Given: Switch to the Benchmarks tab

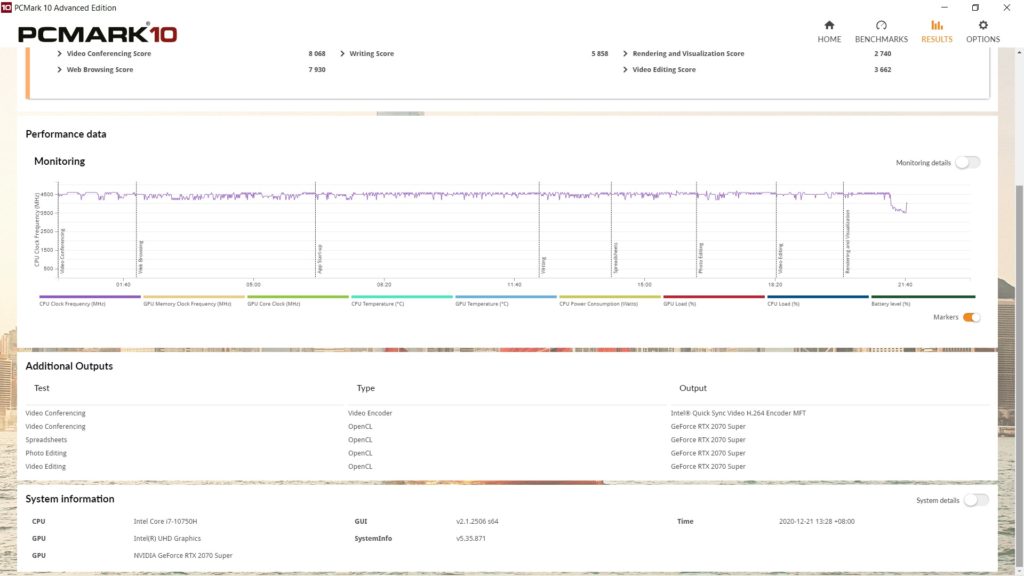Looking at the screenshot, I should (881, 30).
